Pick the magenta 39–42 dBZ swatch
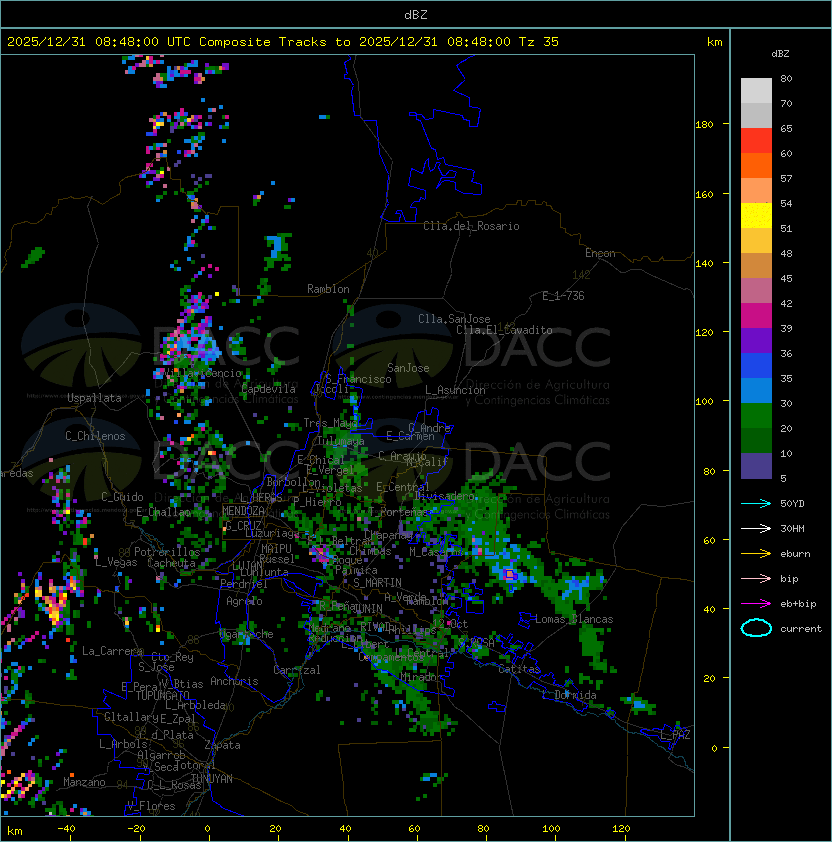832x842 pixels. [756, 316]
